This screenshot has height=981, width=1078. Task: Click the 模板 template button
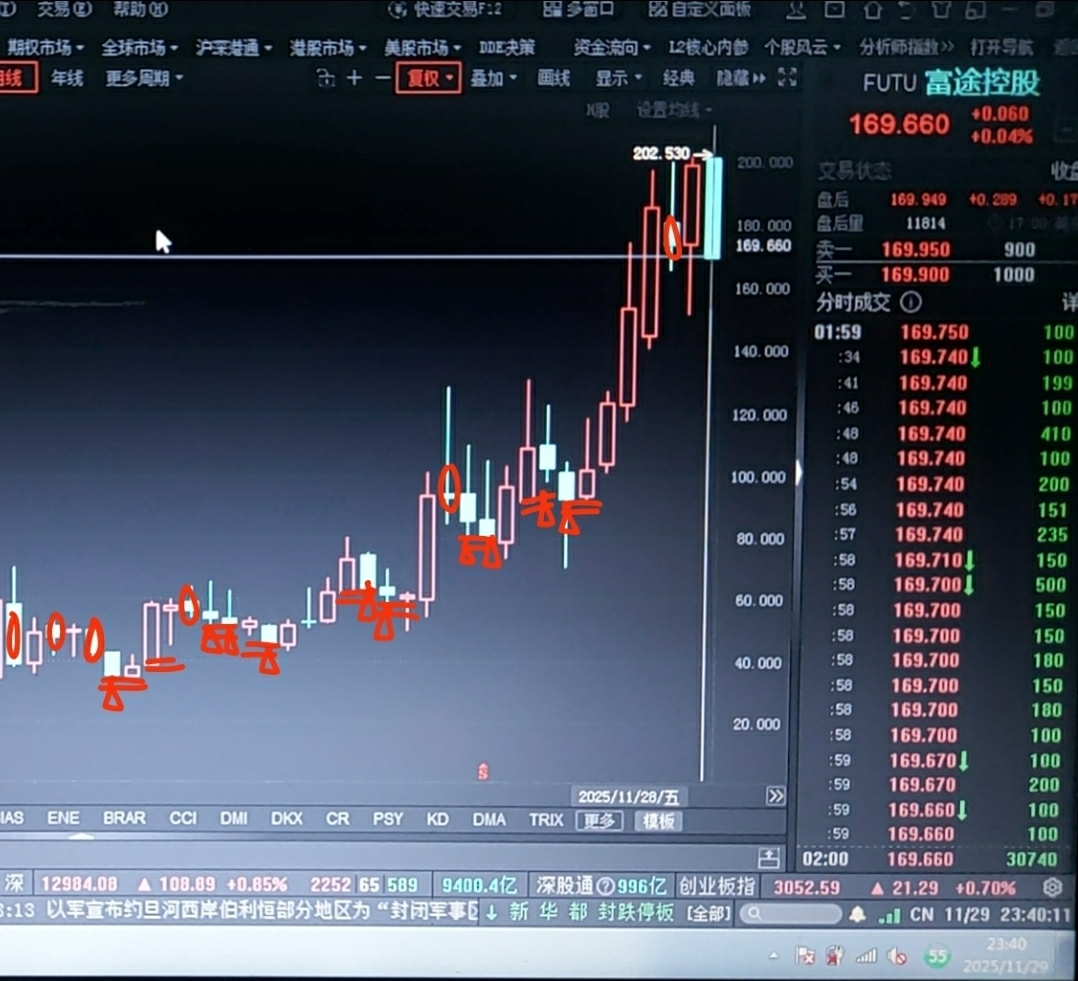point(659,821)
